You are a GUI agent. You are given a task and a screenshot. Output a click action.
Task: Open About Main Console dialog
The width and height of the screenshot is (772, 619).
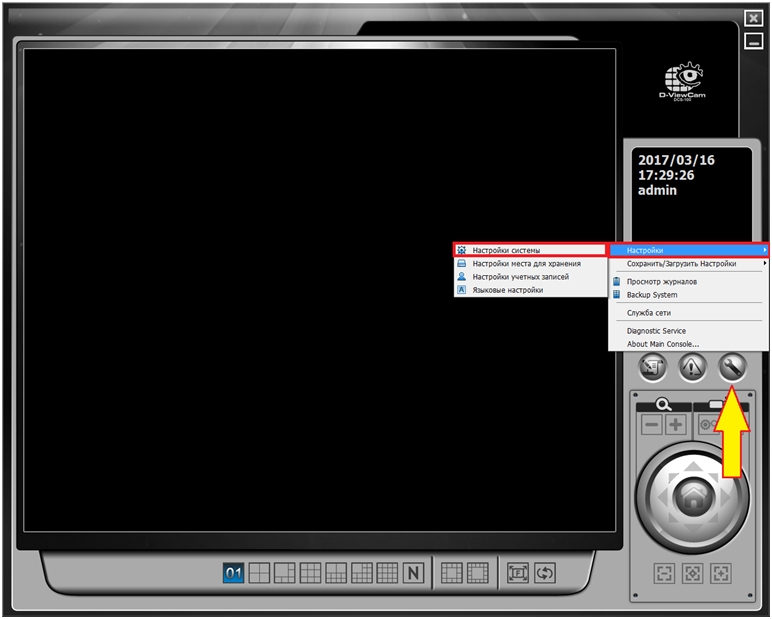click(662, 344)
